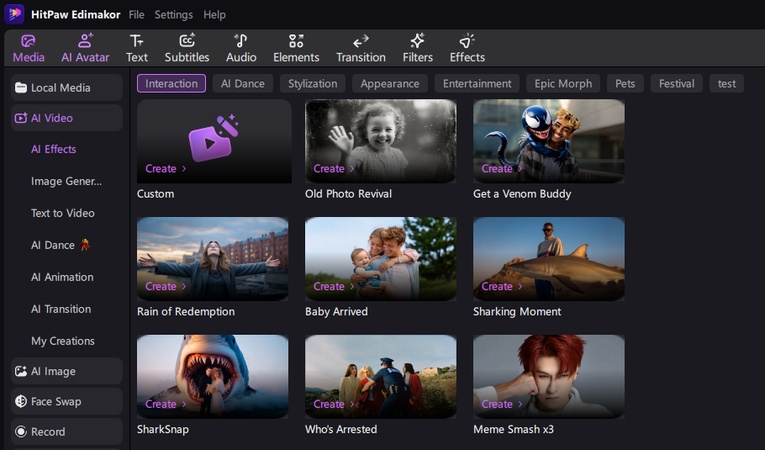Select the Transition arrows icon

[x=360, y=41]
